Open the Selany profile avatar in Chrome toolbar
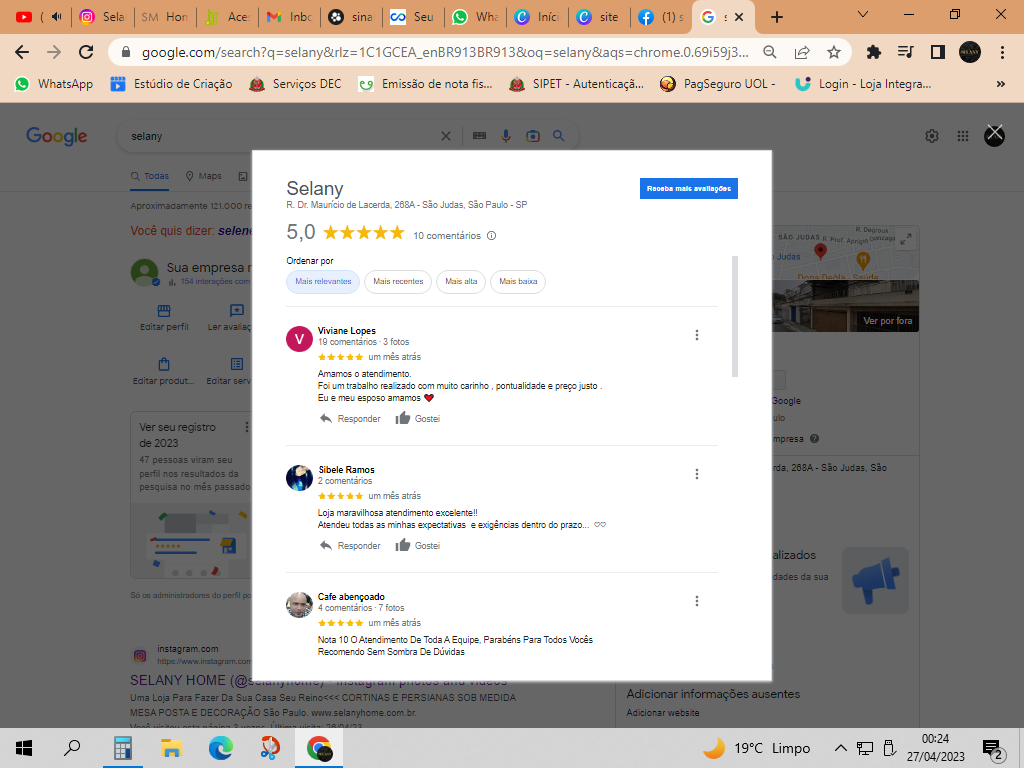The image size is (1024, 768). (x=970, y=52)
